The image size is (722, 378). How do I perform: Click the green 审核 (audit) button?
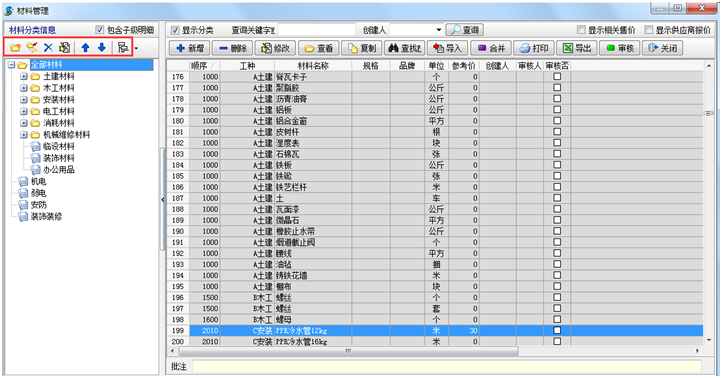coord(620,48)
